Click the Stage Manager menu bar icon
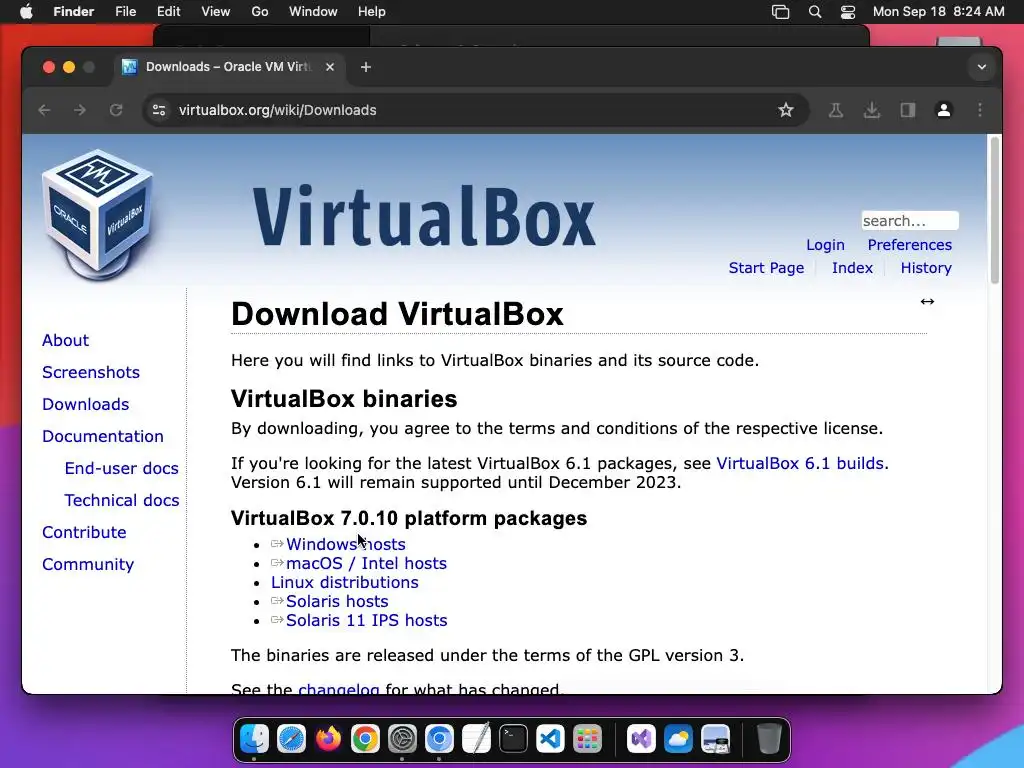 tap(780, 12)
